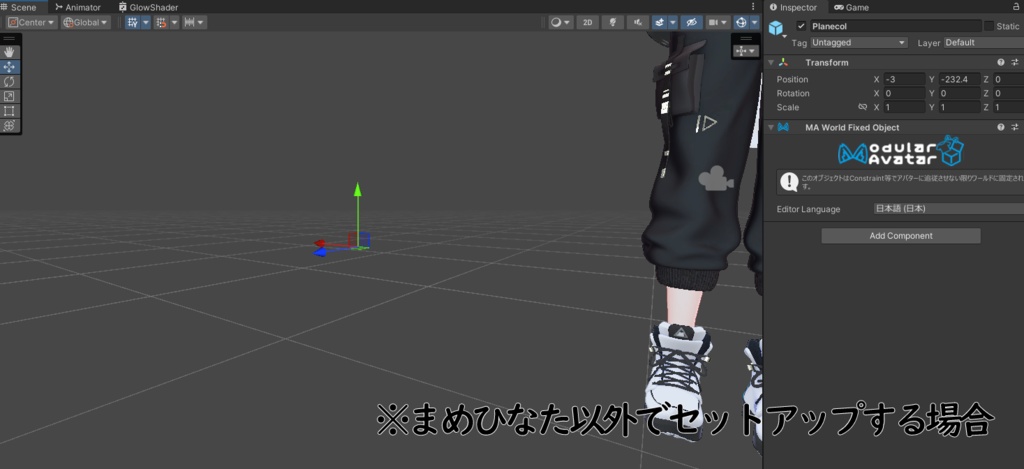Toggle gizmos icon

(x=741, y=22)
